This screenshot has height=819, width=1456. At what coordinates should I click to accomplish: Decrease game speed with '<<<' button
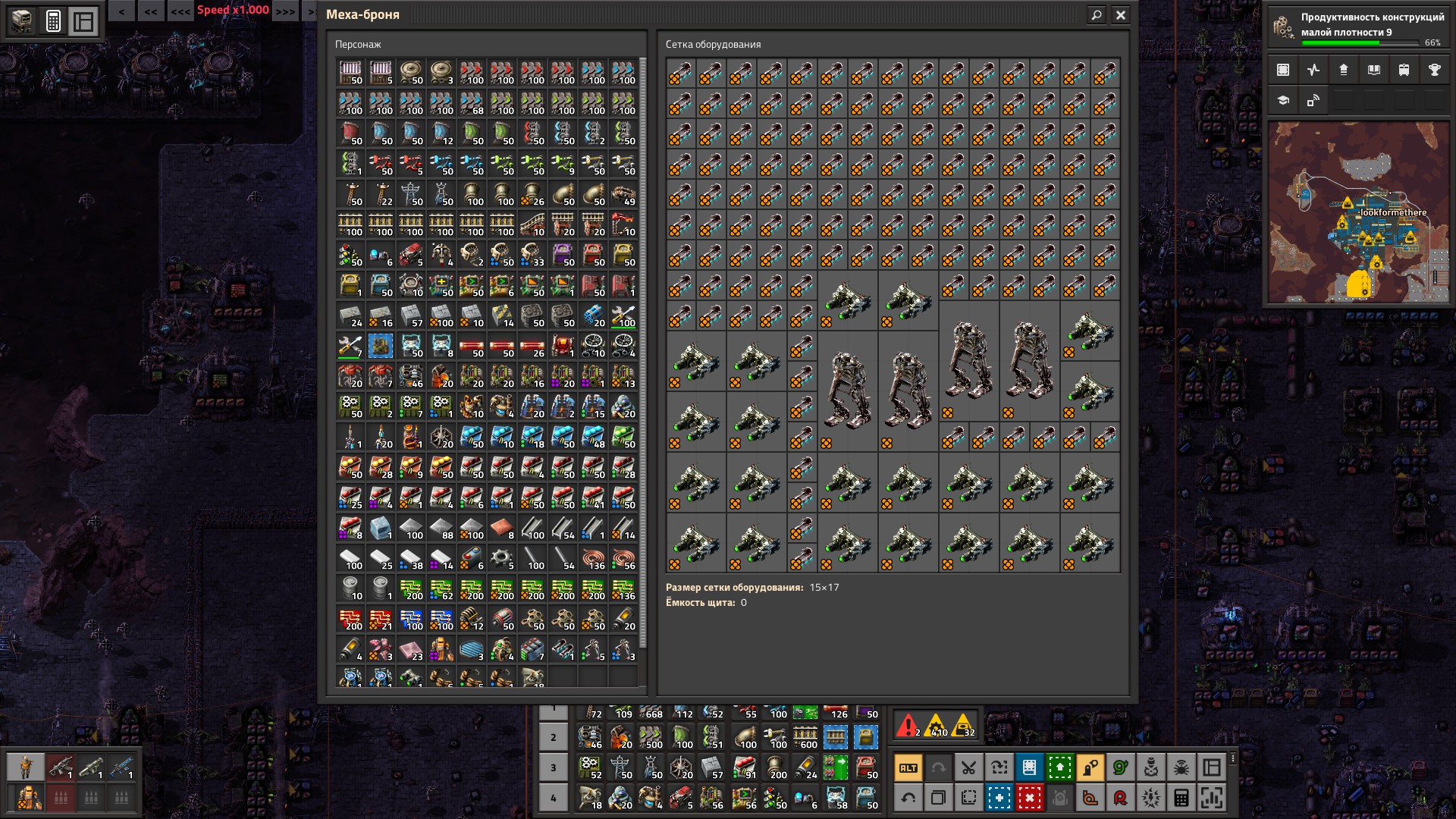tap(180, 11)
